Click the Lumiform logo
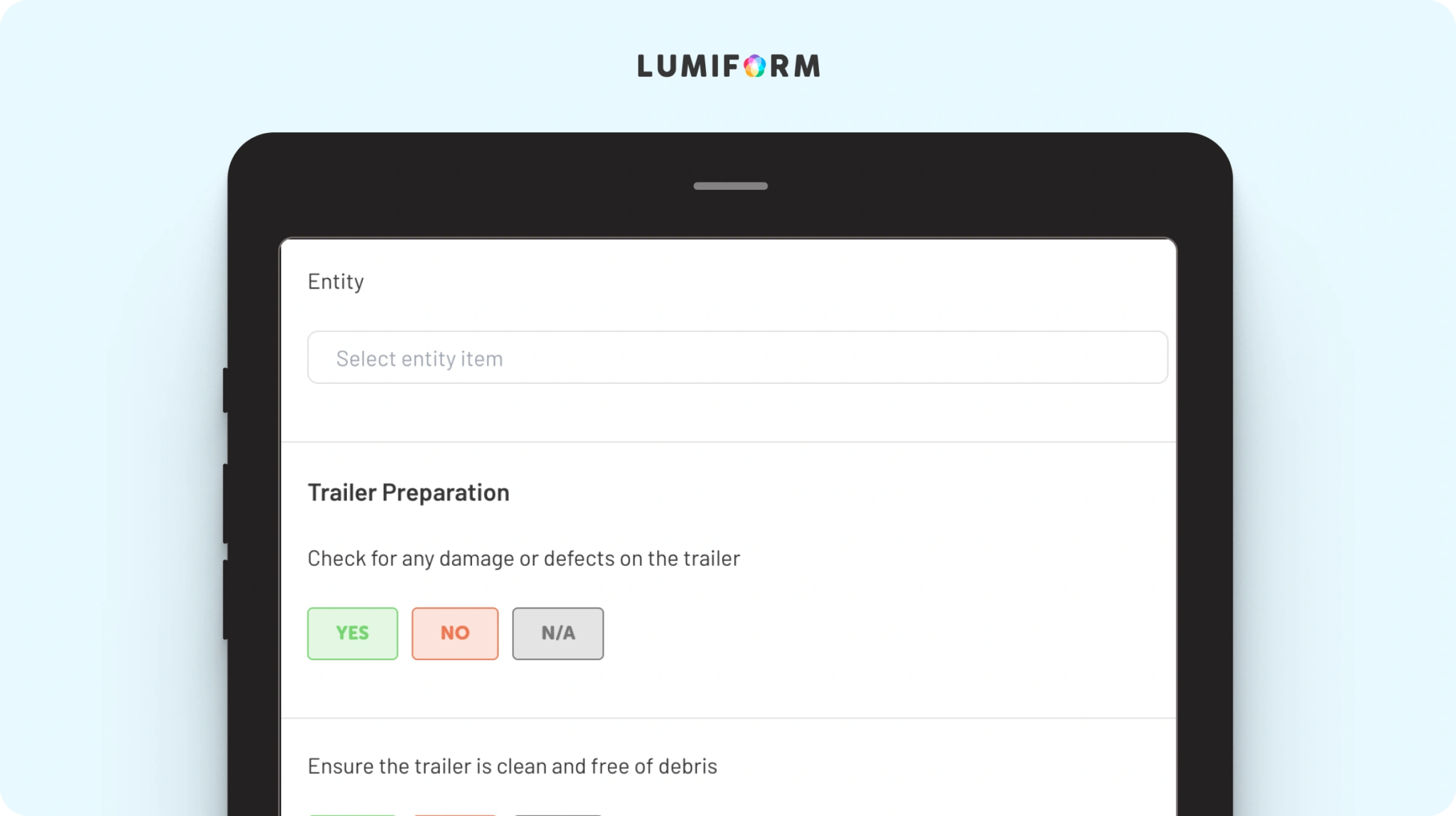1456x816 pixels. pyautogui.click(x=728, y=66)
